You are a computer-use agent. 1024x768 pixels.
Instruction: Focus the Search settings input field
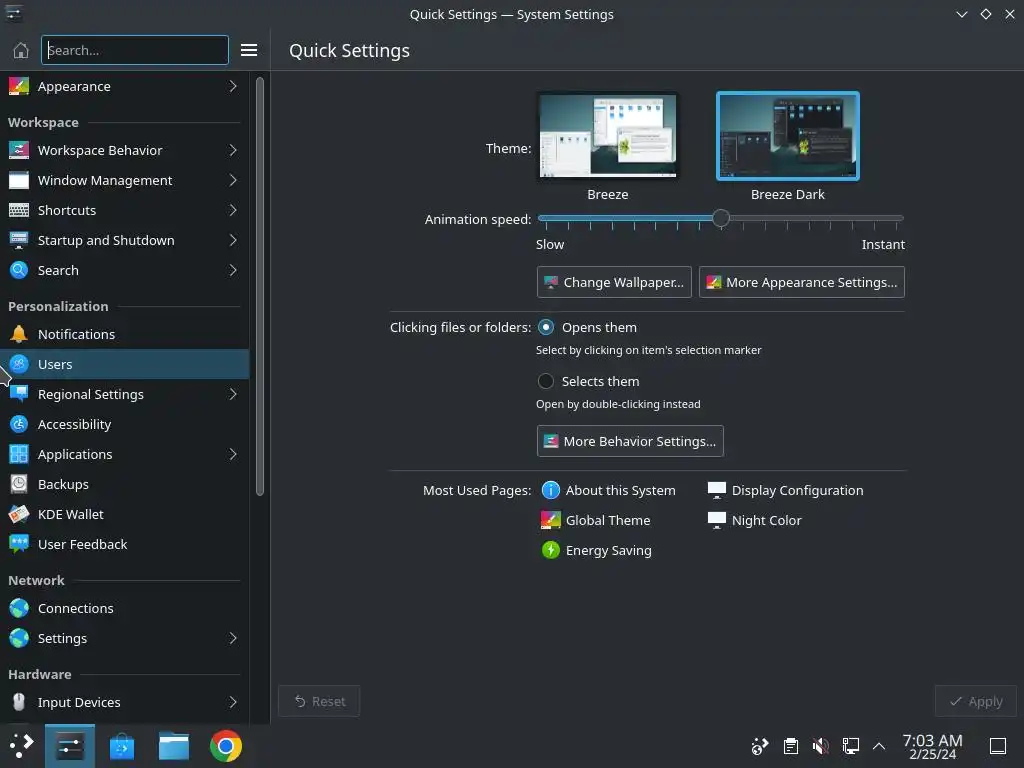(135, 50)
